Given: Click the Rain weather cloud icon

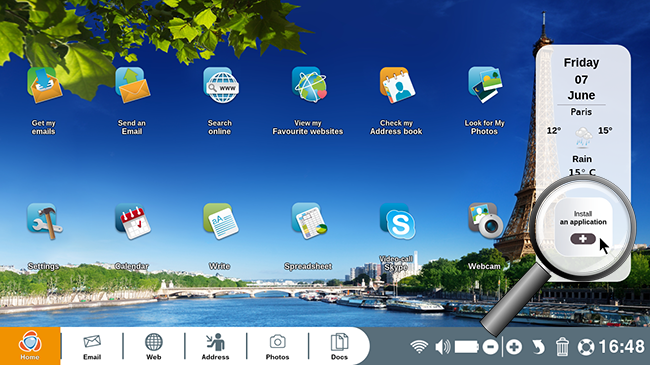Looking at the screenshot, I should pos(583,137).
